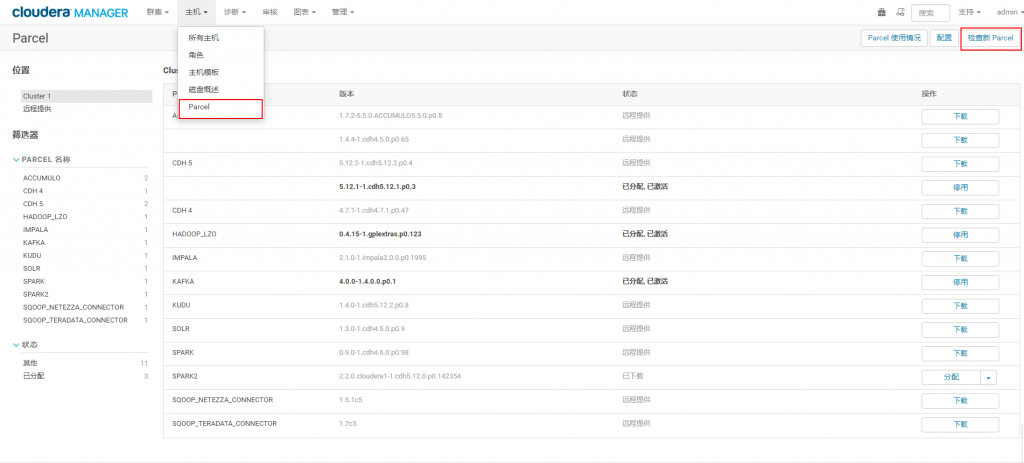Screen dimensions: 1024x463
Task: Click the 配置 button
Action: point(944,38)
